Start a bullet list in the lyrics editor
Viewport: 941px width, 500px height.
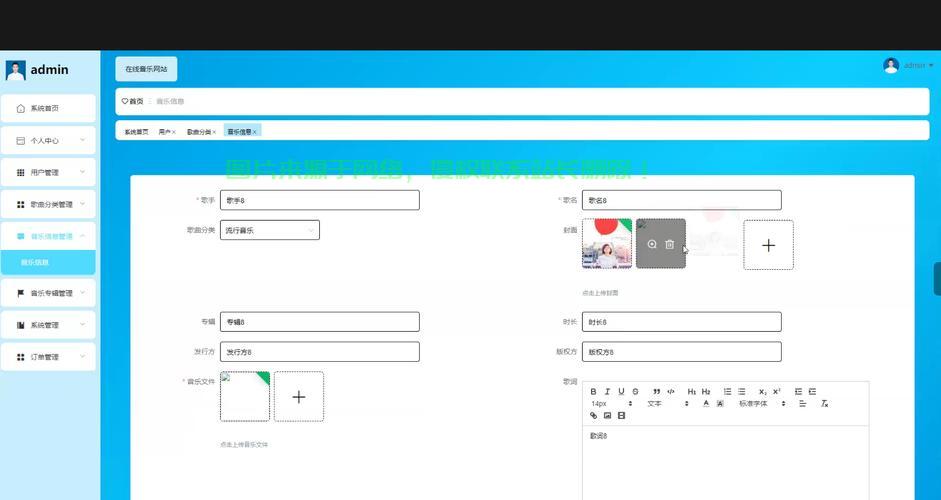coord(742,391)
